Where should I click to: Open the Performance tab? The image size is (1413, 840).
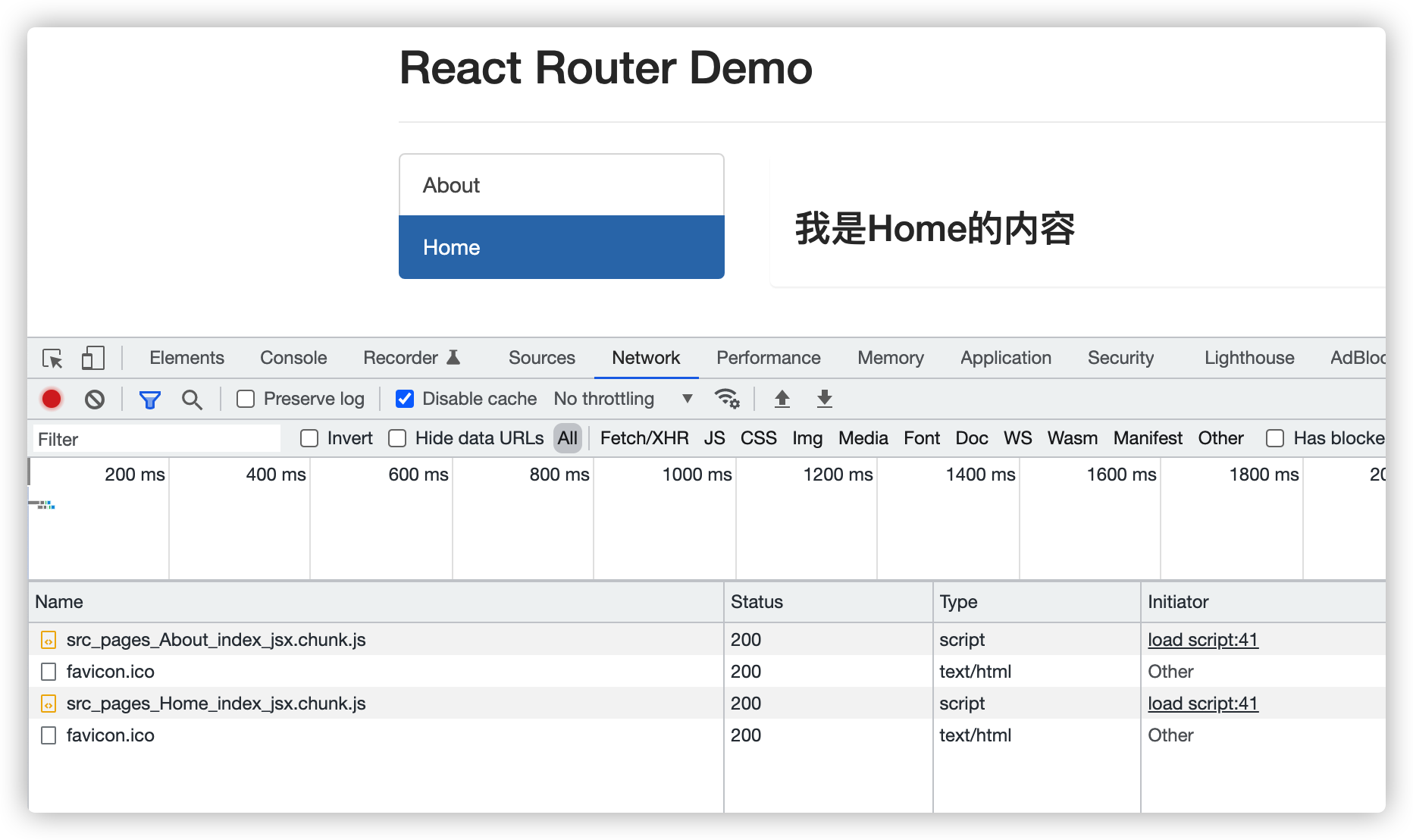(x=769, y=358)
